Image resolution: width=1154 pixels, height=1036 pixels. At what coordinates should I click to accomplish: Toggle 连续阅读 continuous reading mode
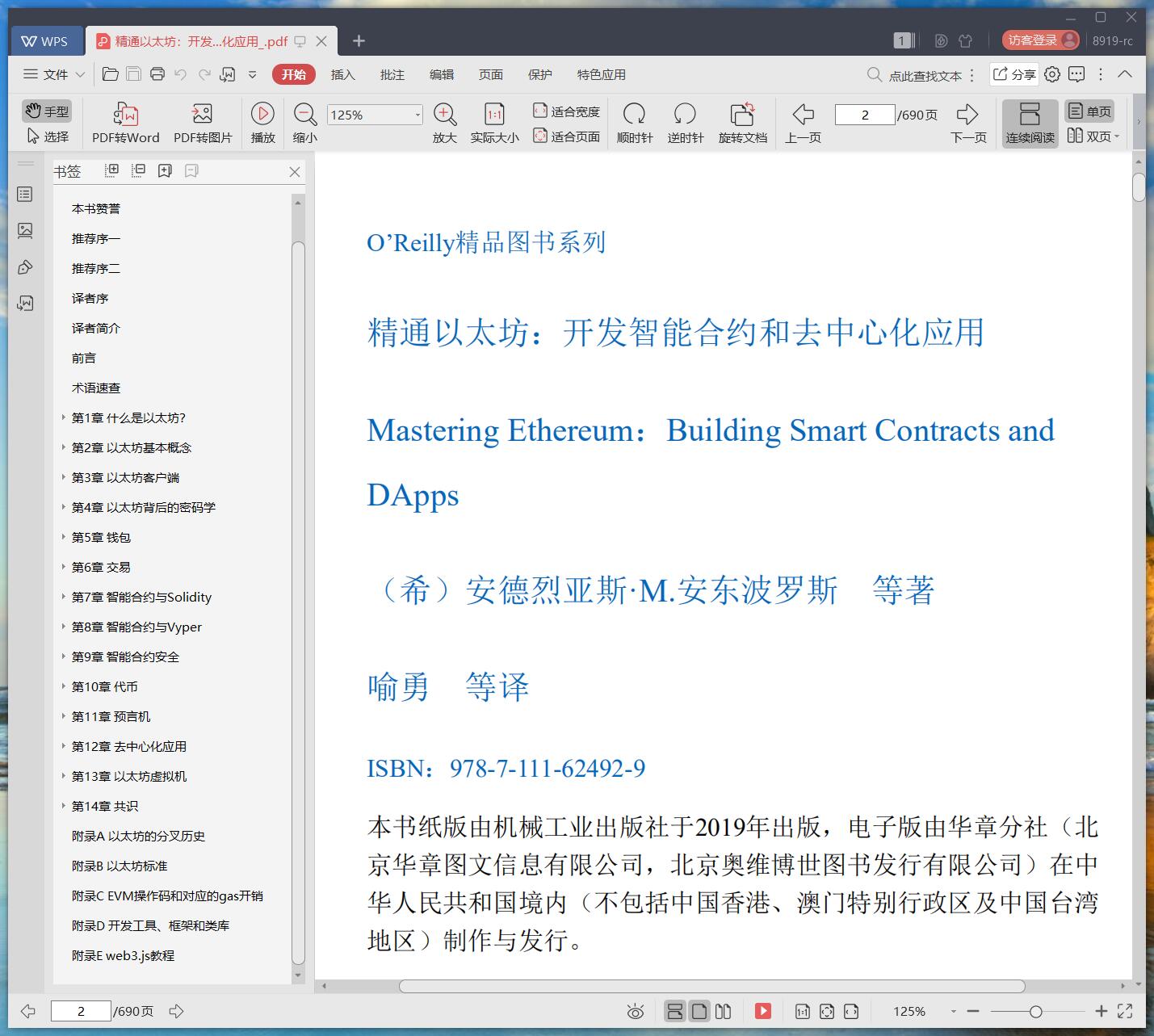[1030, 123]
